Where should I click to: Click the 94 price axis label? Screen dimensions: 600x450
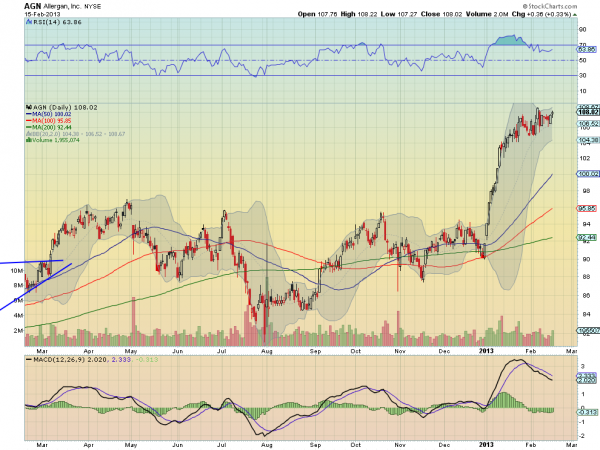pos(585,224)
